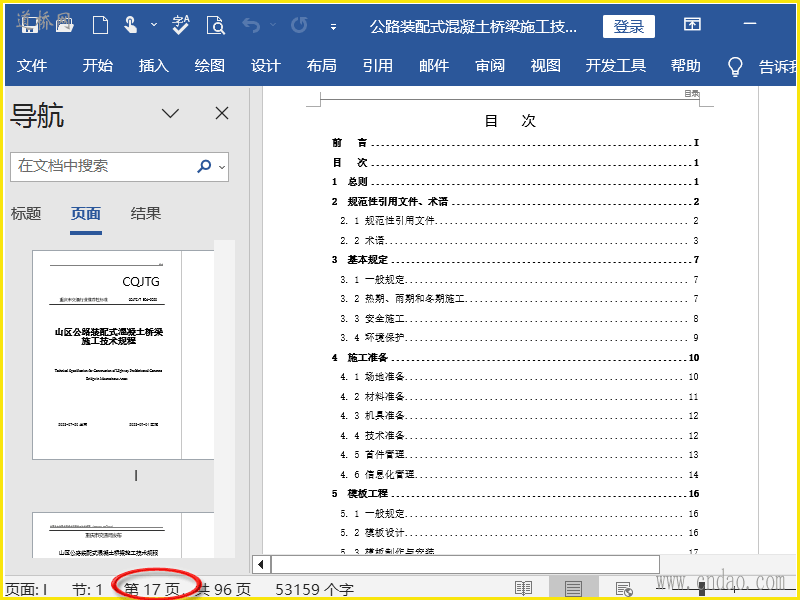
Task: Go to 2.2 术语 in the contents
Action: click(519, 240)
